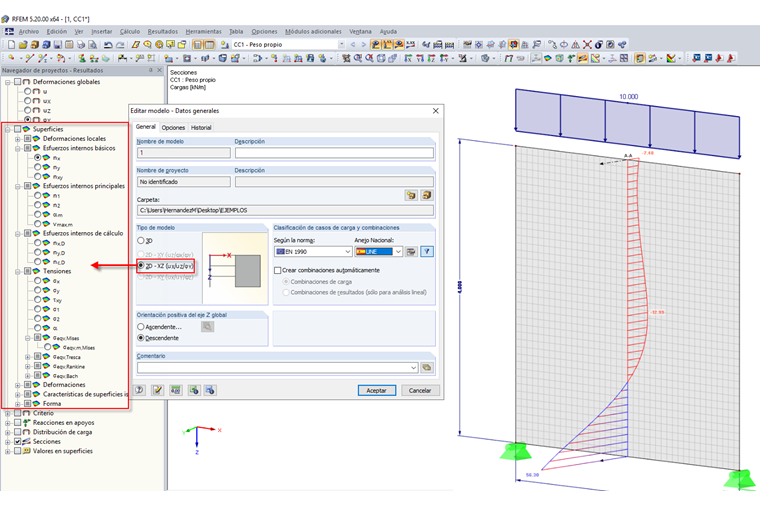This screenshot has width=760, height=505.
Task: Click the comment library icon beside Comentario
Action: coord(427,367)
